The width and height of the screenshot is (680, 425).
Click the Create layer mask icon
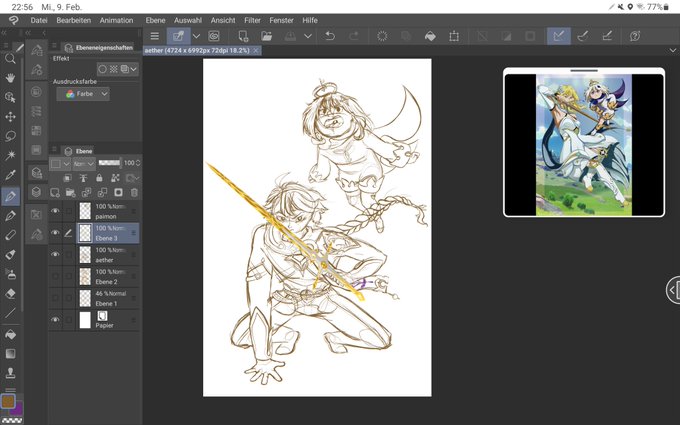point(118,192)
